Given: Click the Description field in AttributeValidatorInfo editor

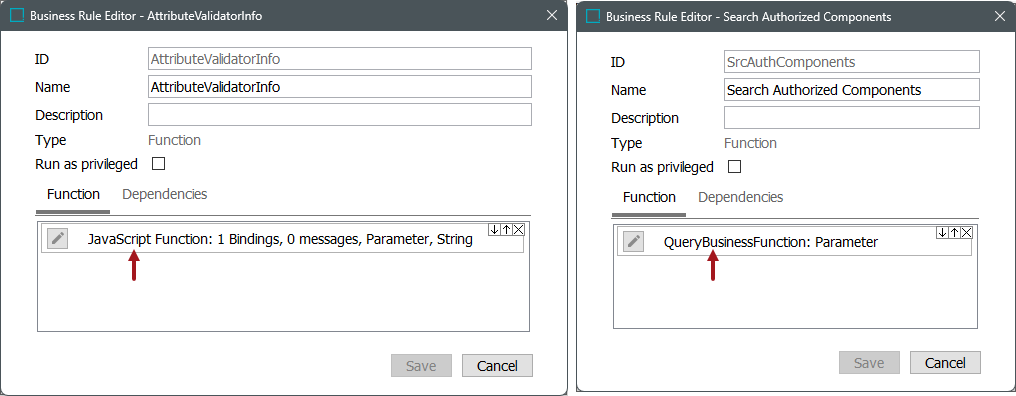Looking at the screenshot, I should click(x=340, y=115).
